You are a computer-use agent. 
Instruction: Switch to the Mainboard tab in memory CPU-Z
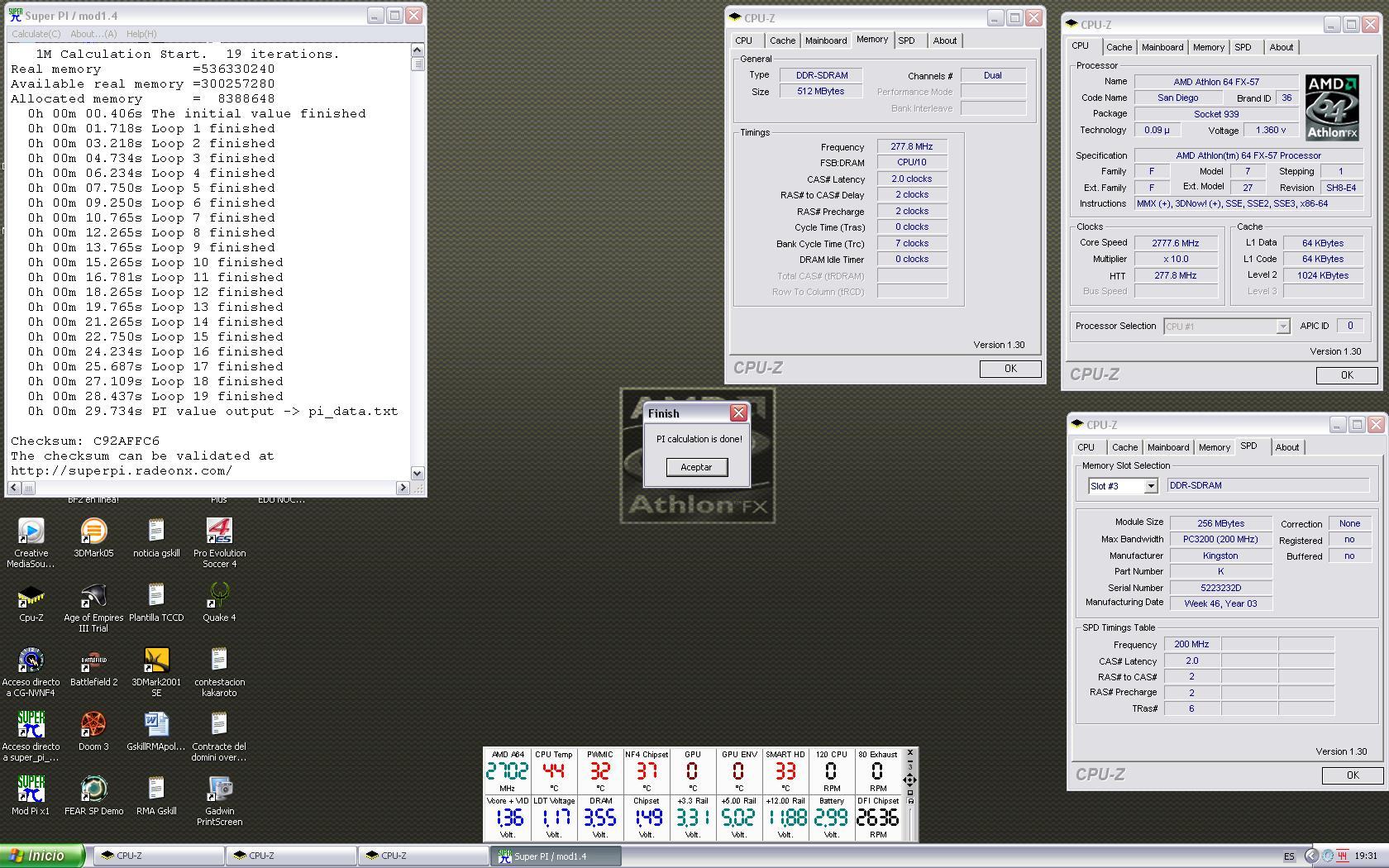click(x=826, y=41)
